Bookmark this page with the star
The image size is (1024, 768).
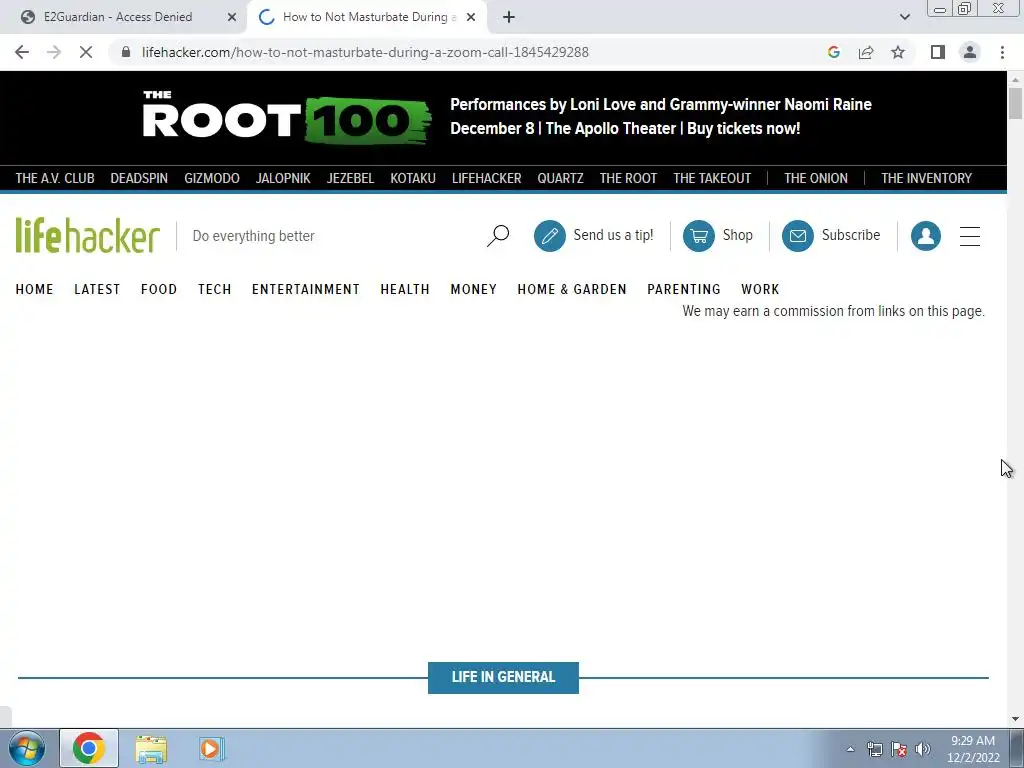[x=898, y=52]
